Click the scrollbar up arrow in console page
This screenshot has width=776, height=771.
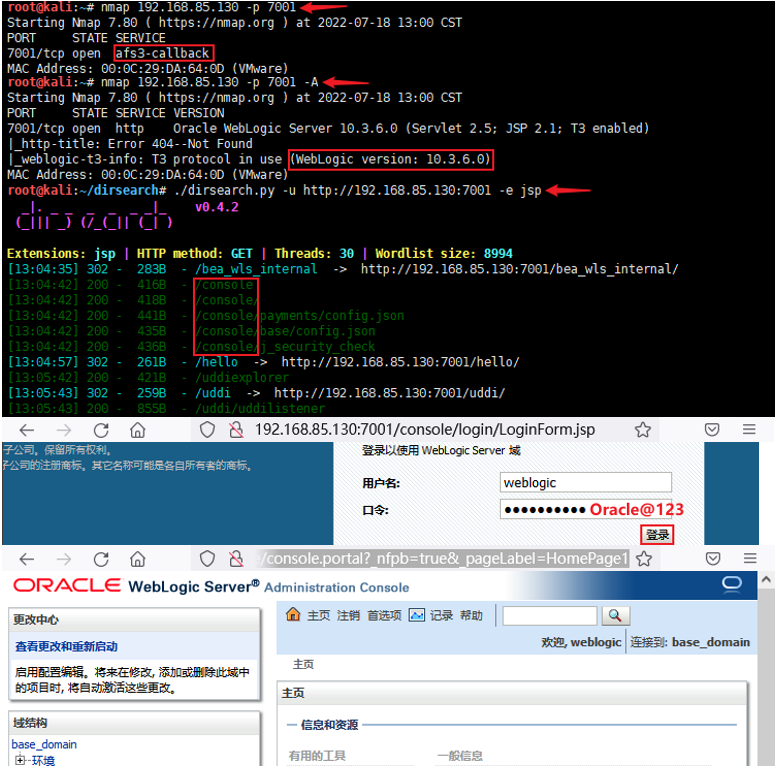(x=766, y=579)
